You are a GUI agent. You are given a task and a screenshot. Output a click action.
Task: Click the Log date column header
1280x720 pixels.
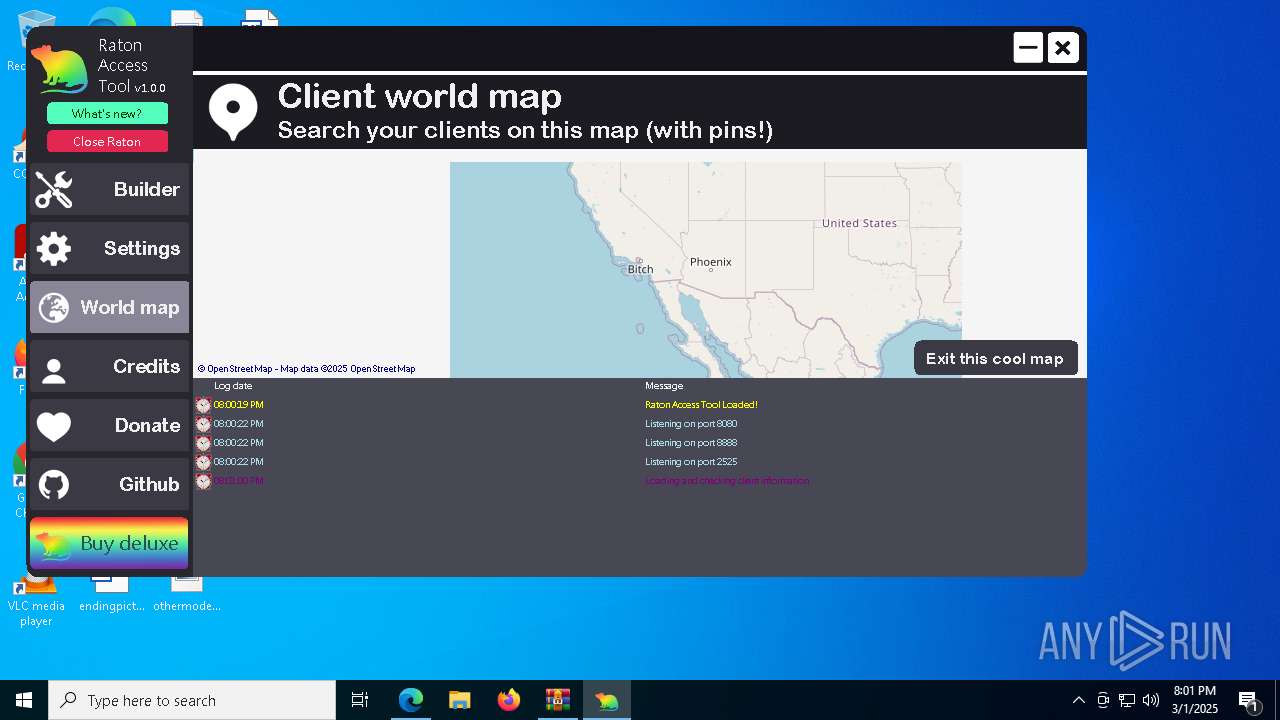(x=233, y=386)
